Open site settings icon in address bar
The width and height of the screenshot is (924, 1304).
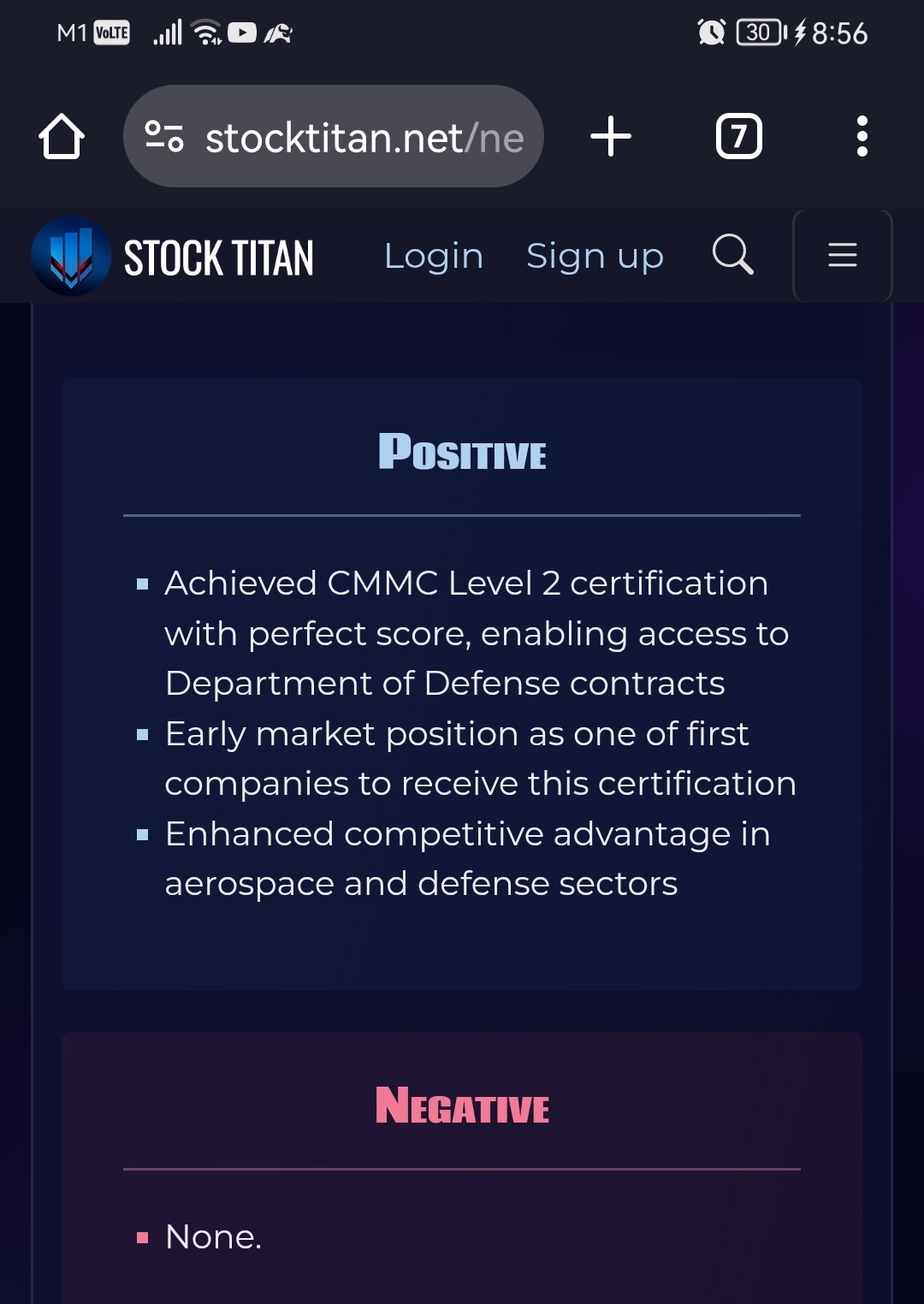tap(164, 137)
